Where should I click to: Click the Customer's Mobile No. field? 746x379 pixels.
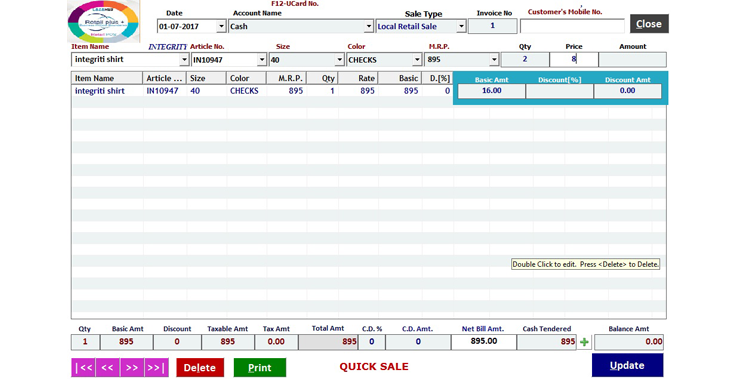point(572,26)
